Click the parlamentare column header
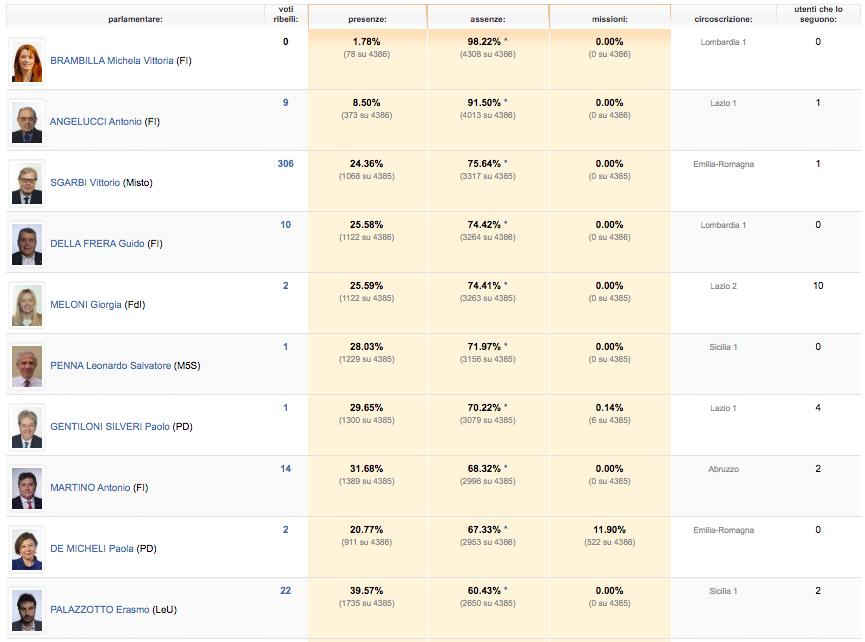 point(135,19)
